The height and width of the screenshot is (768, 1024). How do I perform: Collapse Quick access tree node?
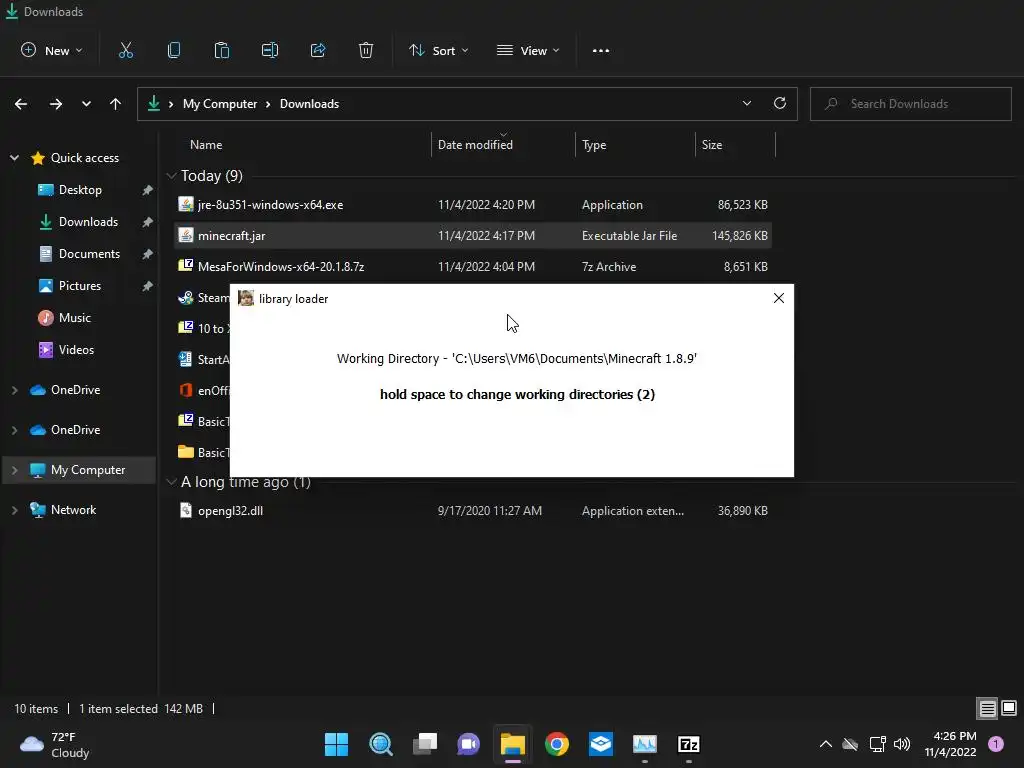[14, 157]
